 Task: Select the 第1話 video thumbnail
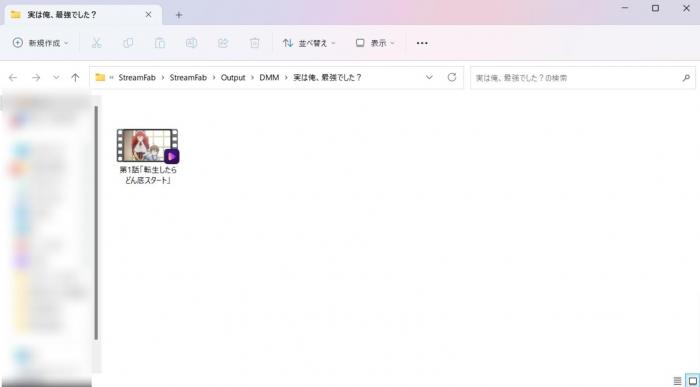point(148,146)
